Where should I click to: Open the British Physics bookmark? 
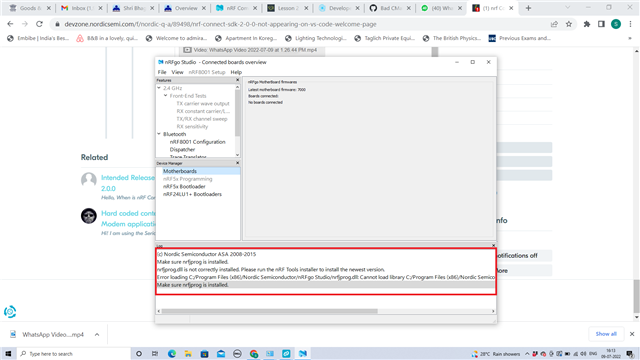click(452, 38)
